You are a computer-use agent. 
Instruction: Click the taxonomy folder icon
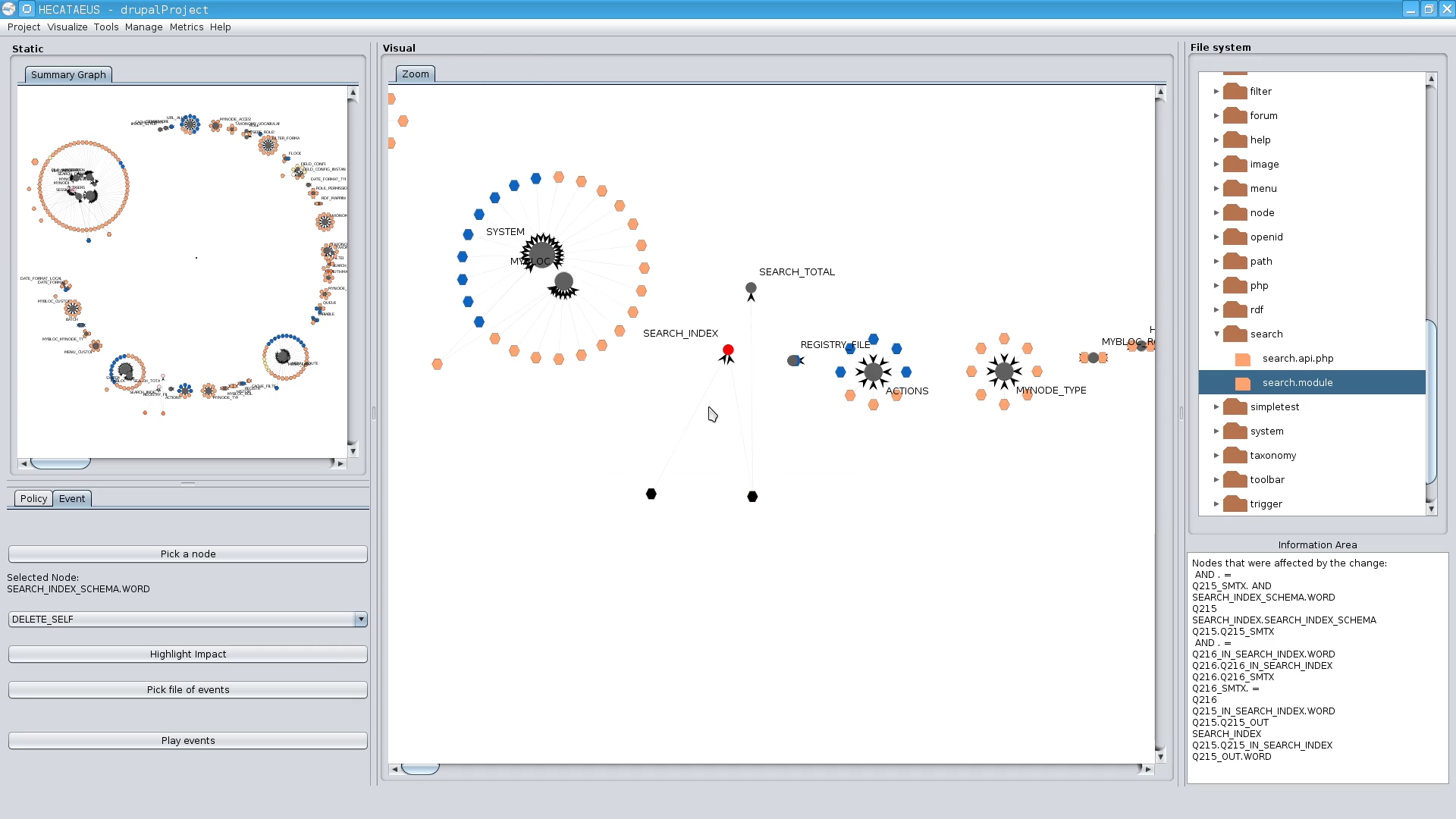[x=1235, y=455]
